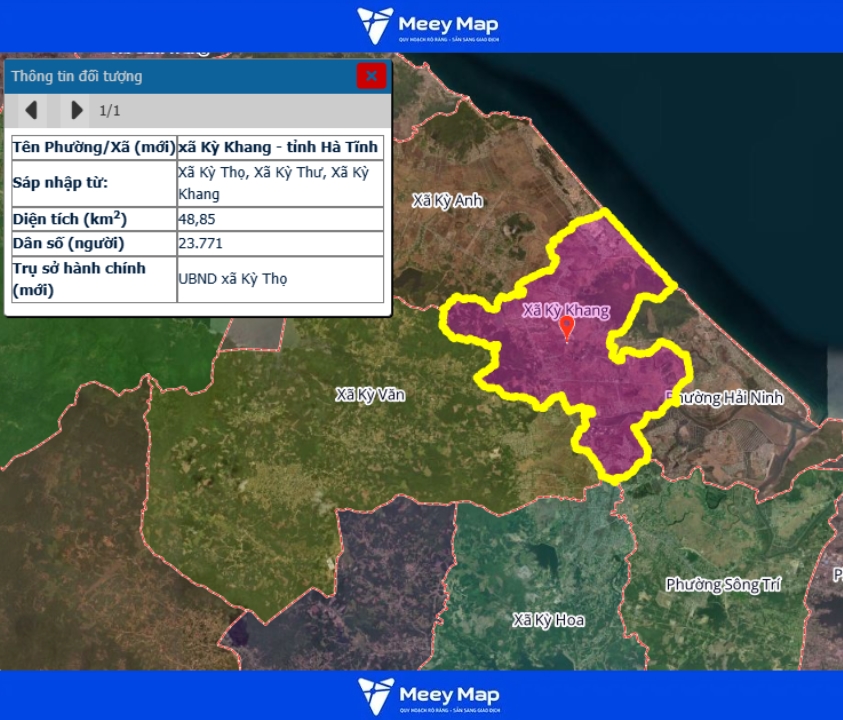Select the Xã Kỳ Văn map label
Screen dimensions: 843x720
[370, 395]
